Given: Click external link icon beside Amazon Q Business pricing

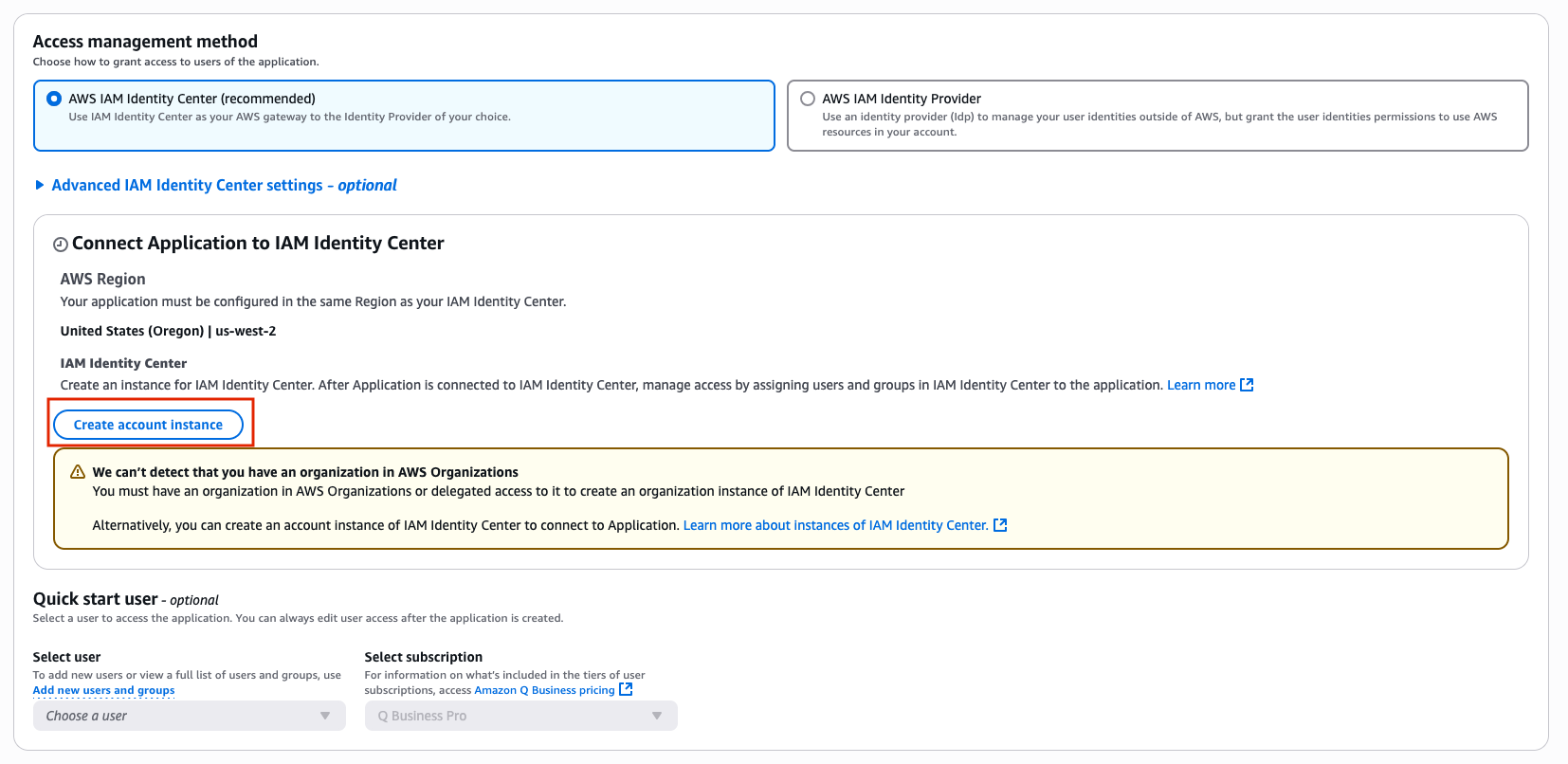Looking at the screenshot, I should 626,690.
